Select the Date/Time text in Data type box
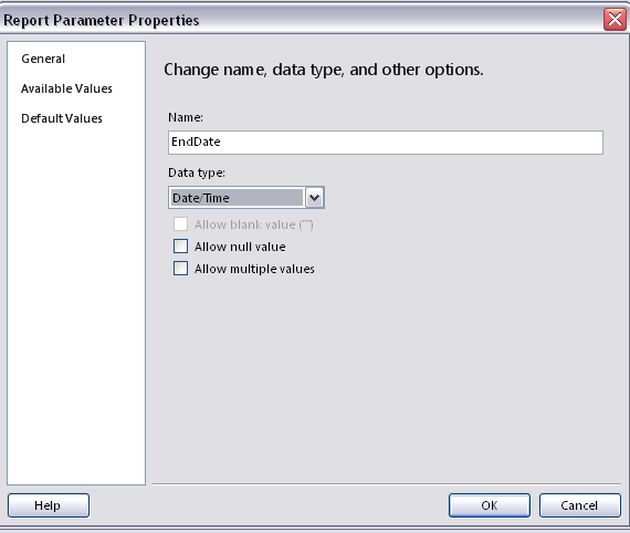 [x=236, y=198]
